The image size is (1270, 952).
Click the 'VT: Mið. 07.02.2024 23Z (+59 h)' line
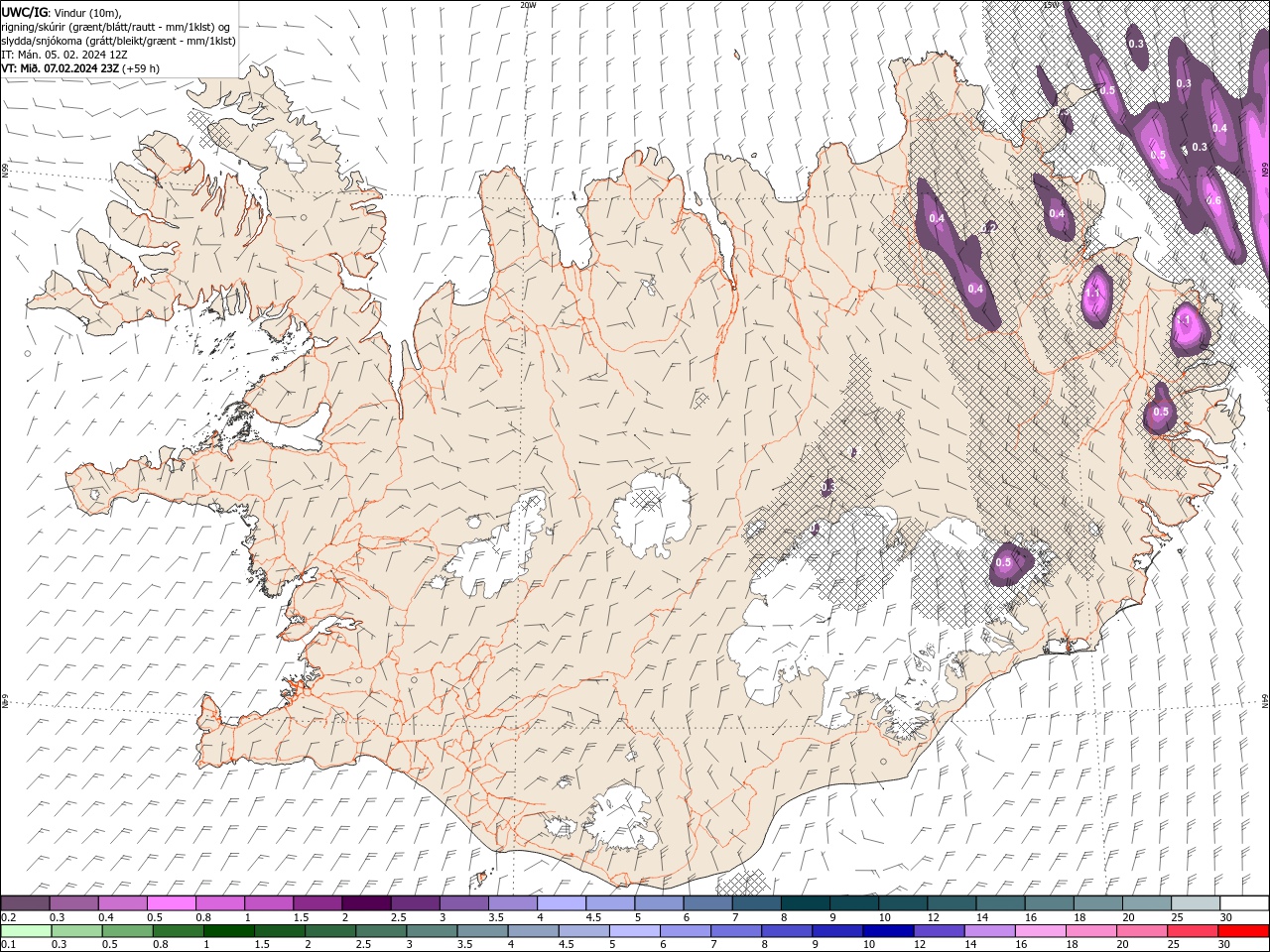click(80, 68)
